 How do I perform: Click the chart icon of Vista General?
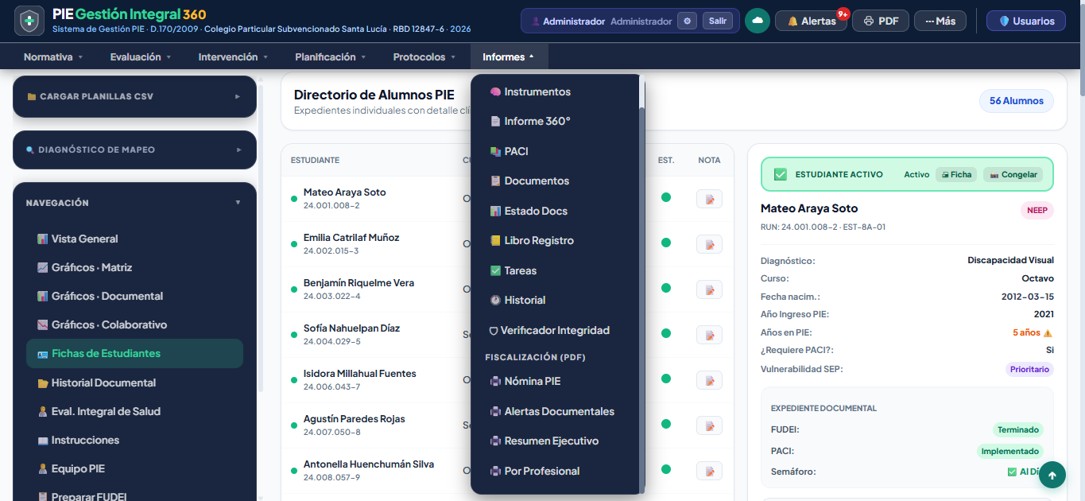(x=43, y=239)
